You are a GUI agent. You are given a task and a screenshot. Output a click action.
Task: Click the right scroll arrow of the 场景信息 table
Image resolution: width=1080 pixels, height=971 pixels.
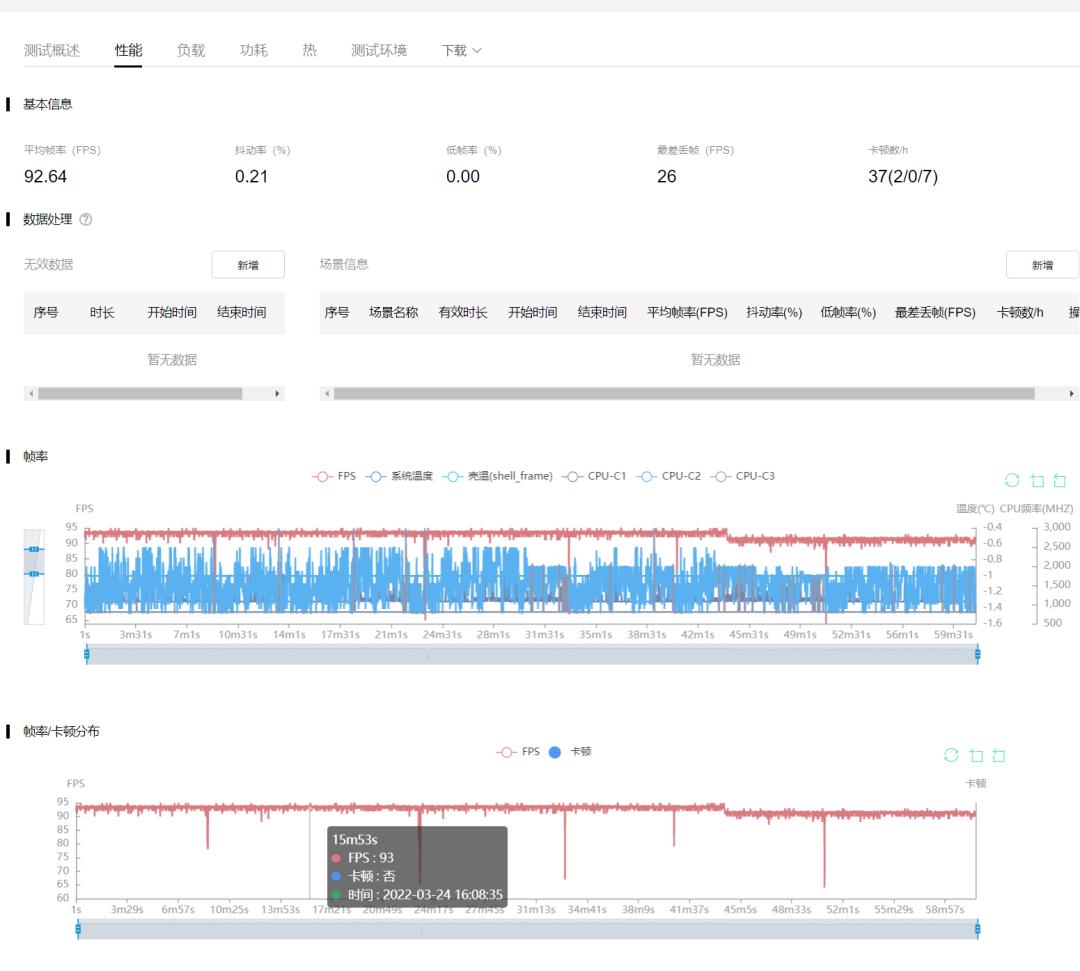tap(1072, 394)
